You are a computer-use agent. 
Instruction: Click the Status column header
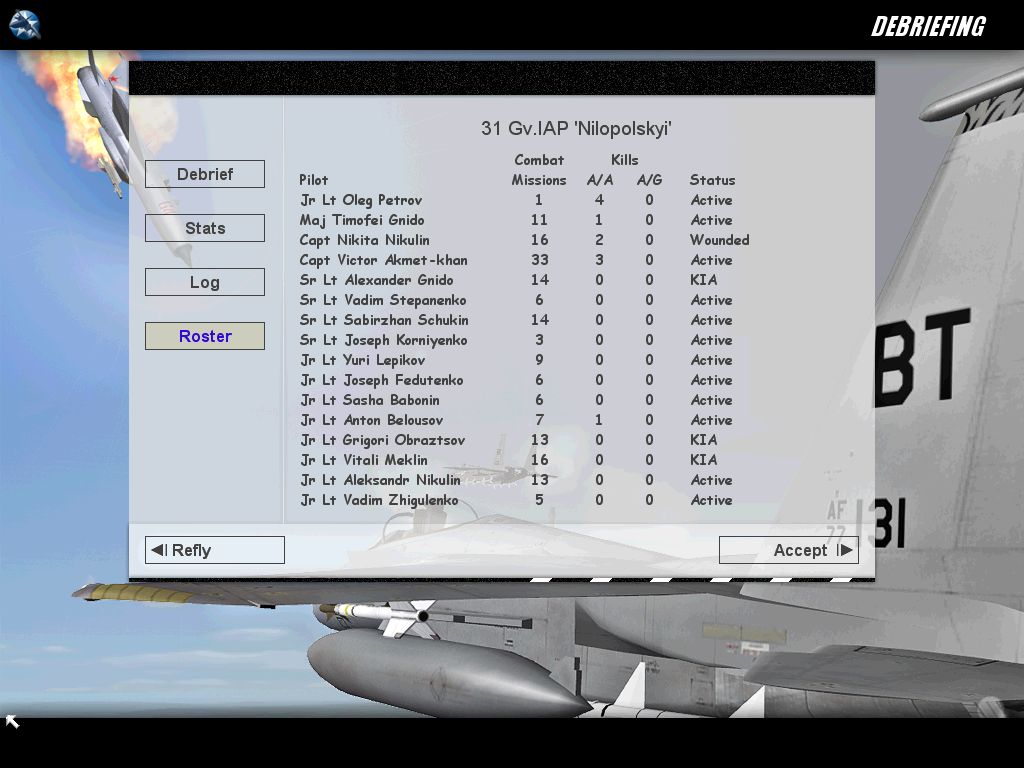click(712, 180)
